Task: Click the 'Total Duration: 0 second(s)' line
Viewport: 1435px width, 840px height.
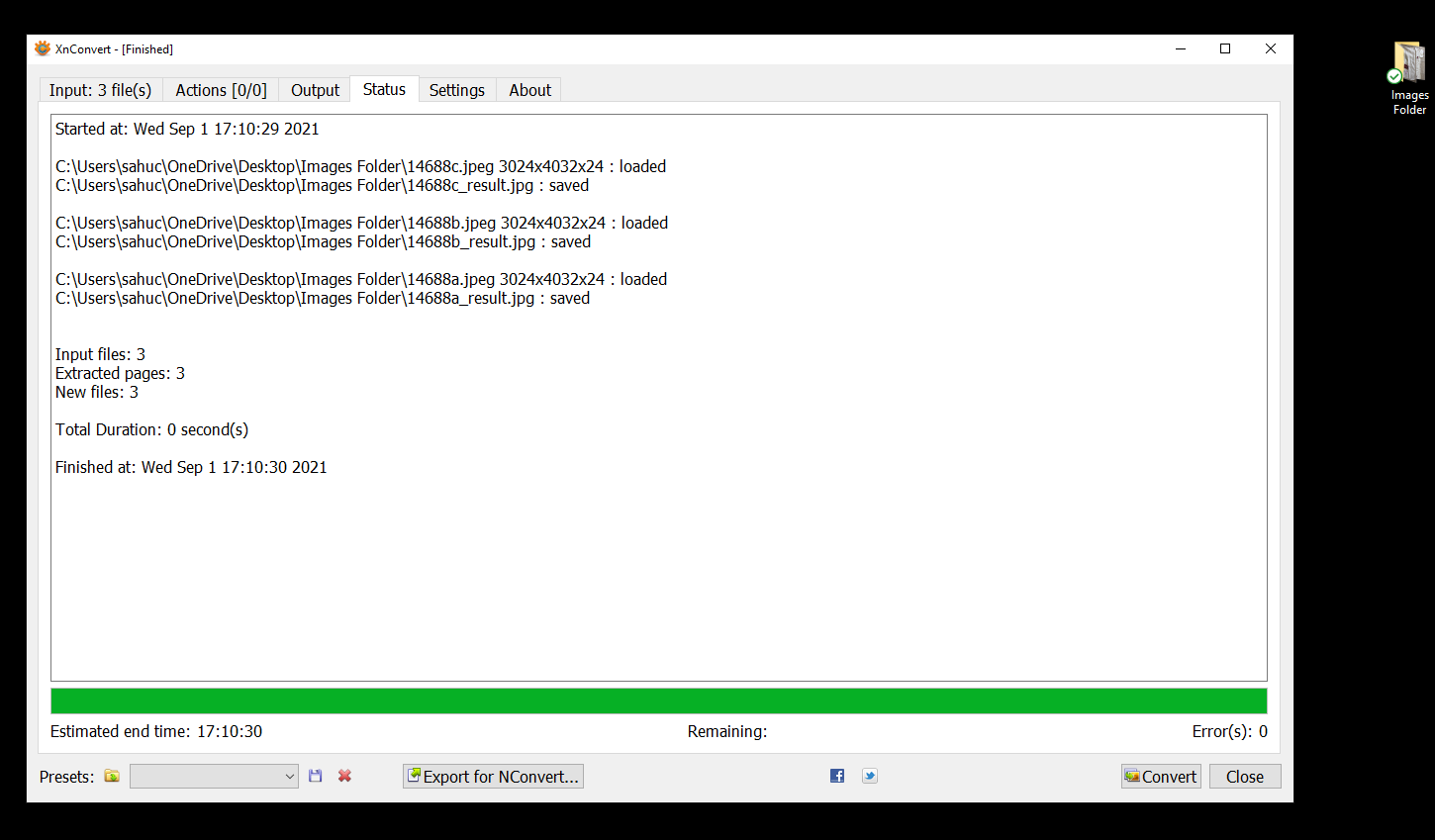Action: pyautogui.click(x=151, y=429)
